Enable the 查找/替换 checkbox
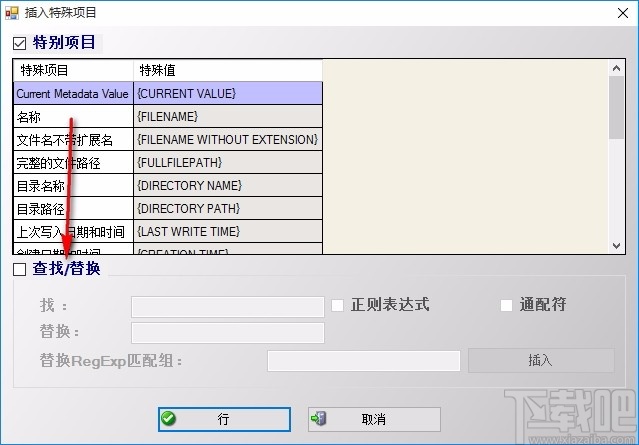The height and width of the screenshot is (445, 639). coord(20,269)
